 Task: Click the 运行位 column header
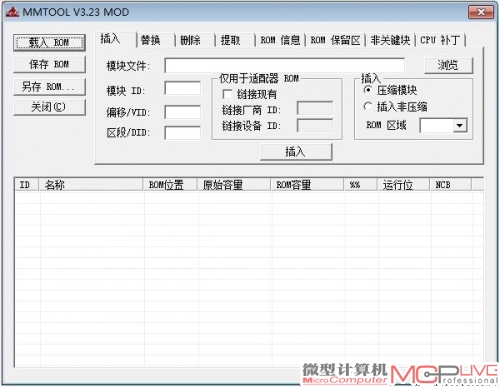[404, 185]
